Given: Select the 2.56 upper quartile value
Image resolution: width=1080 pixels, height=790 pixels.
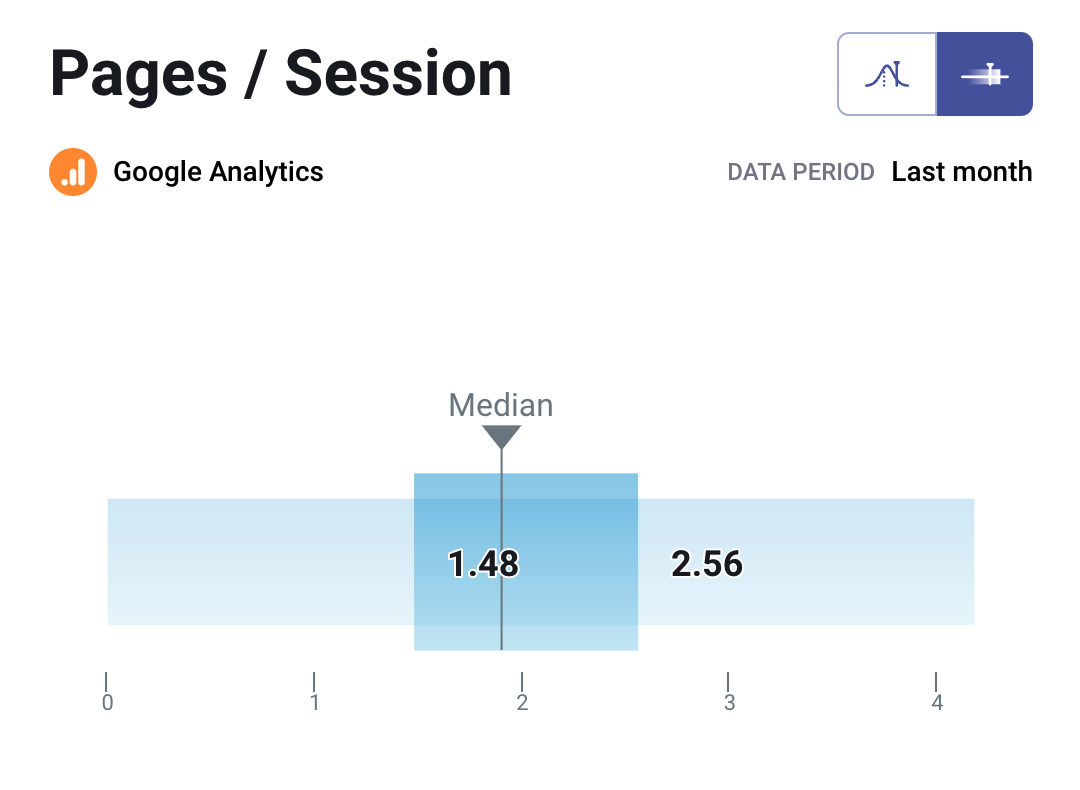Looking at the screenshot, I should click(707, 565).
